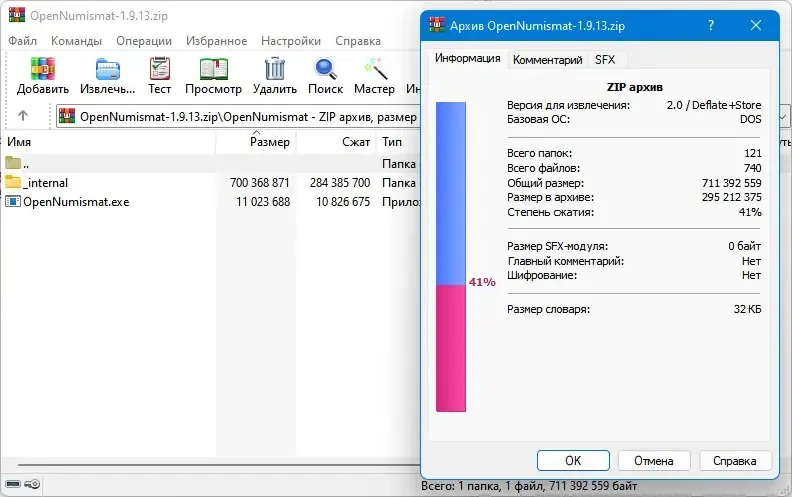Sort files by Имя column header
This screenshot has width=792, height=497.
point(109,142)
